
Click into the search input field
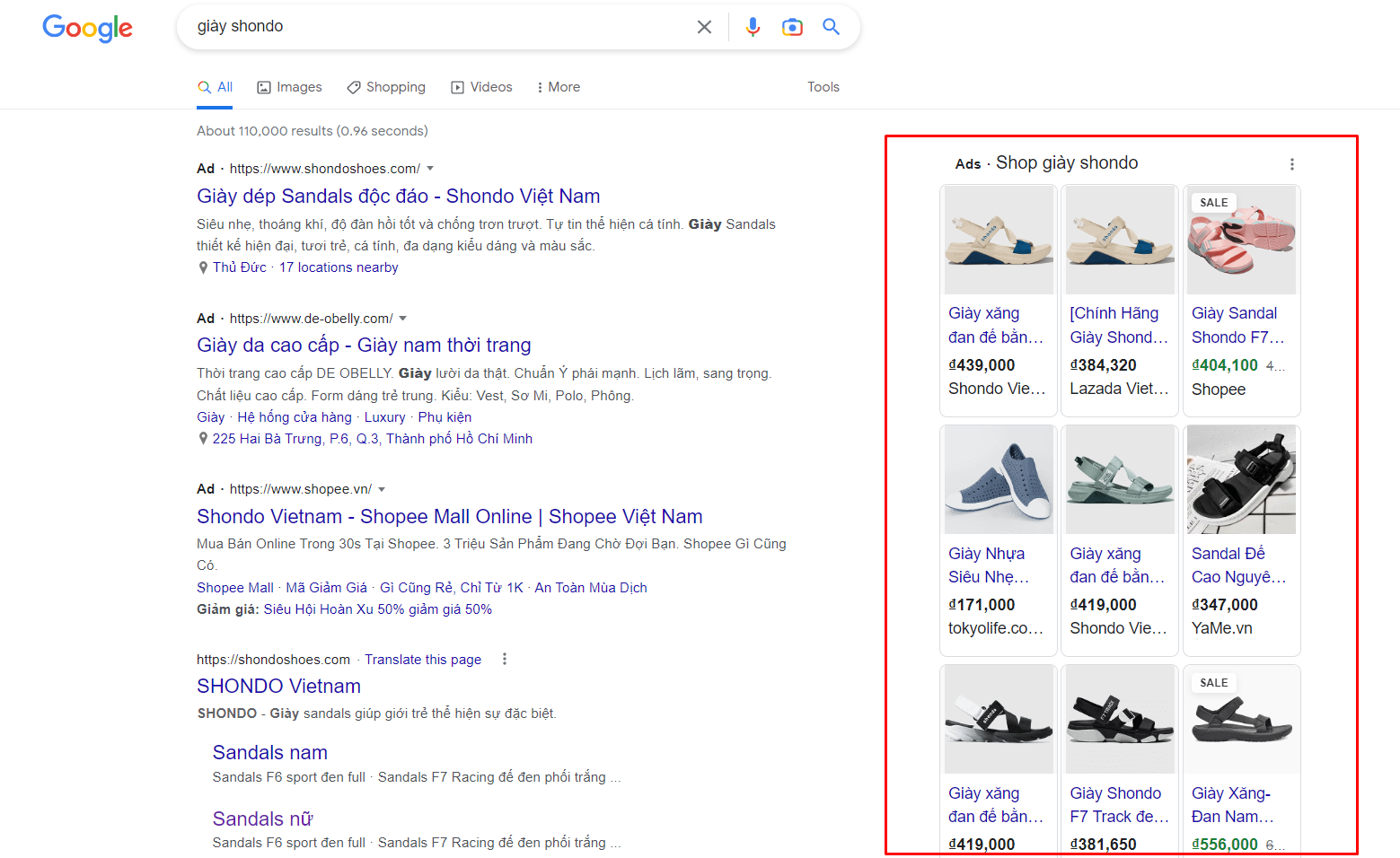[440, 27]
